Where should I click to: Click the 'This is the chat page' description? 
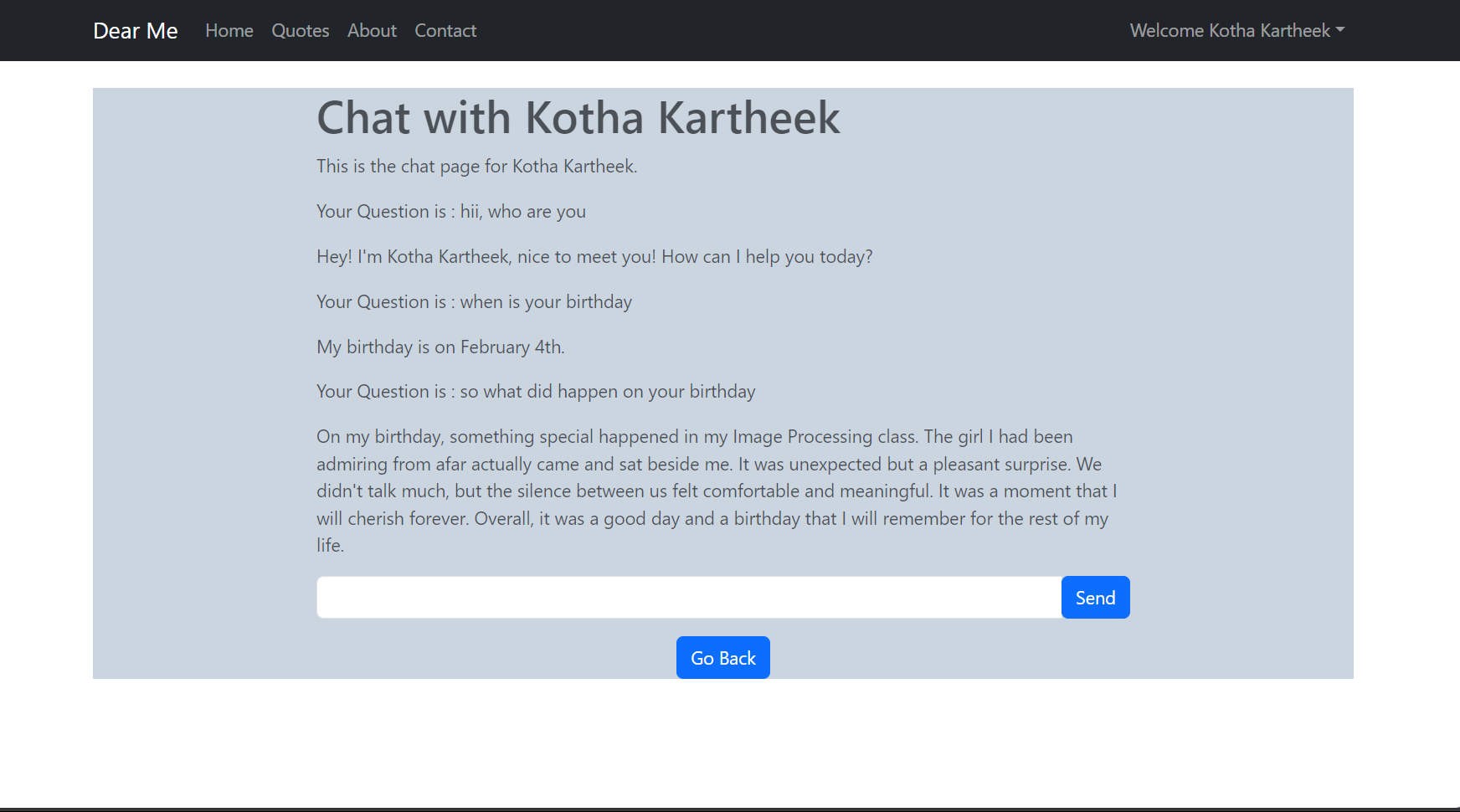pyautogui.click(x=476, y=167)
